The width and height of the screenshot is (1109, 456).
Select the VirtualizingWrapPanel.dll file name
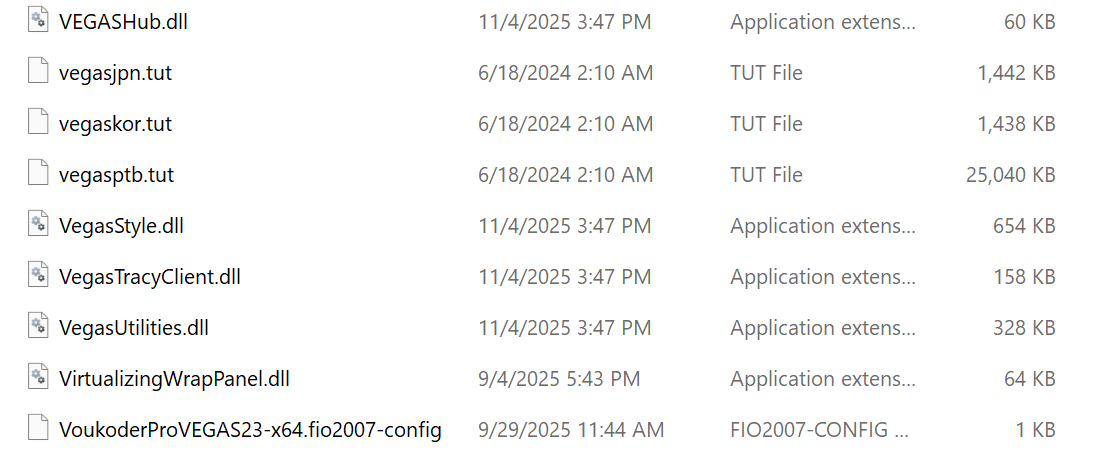click(x=174, y=378)
